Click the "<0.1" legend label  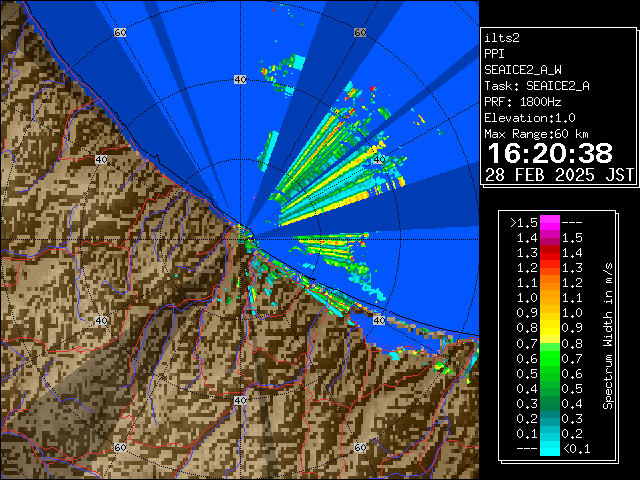pos(577,449)
